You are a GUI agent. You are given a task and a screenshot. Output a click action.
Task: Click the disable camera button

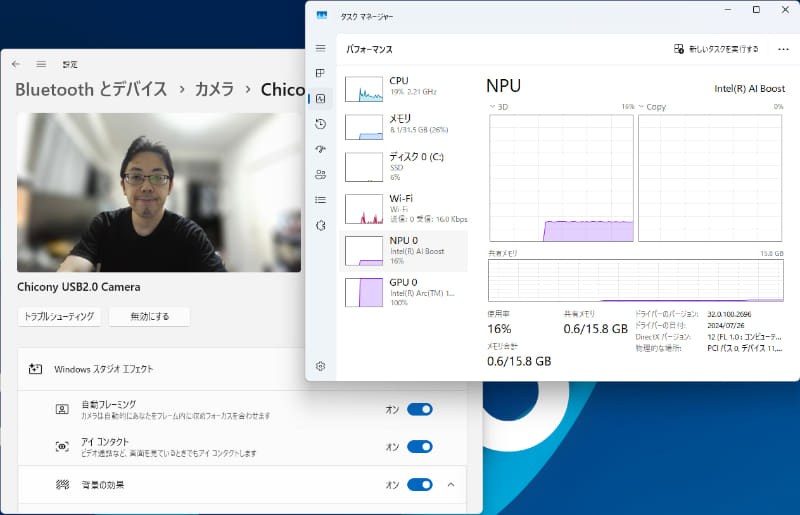[x=149, y=316]
